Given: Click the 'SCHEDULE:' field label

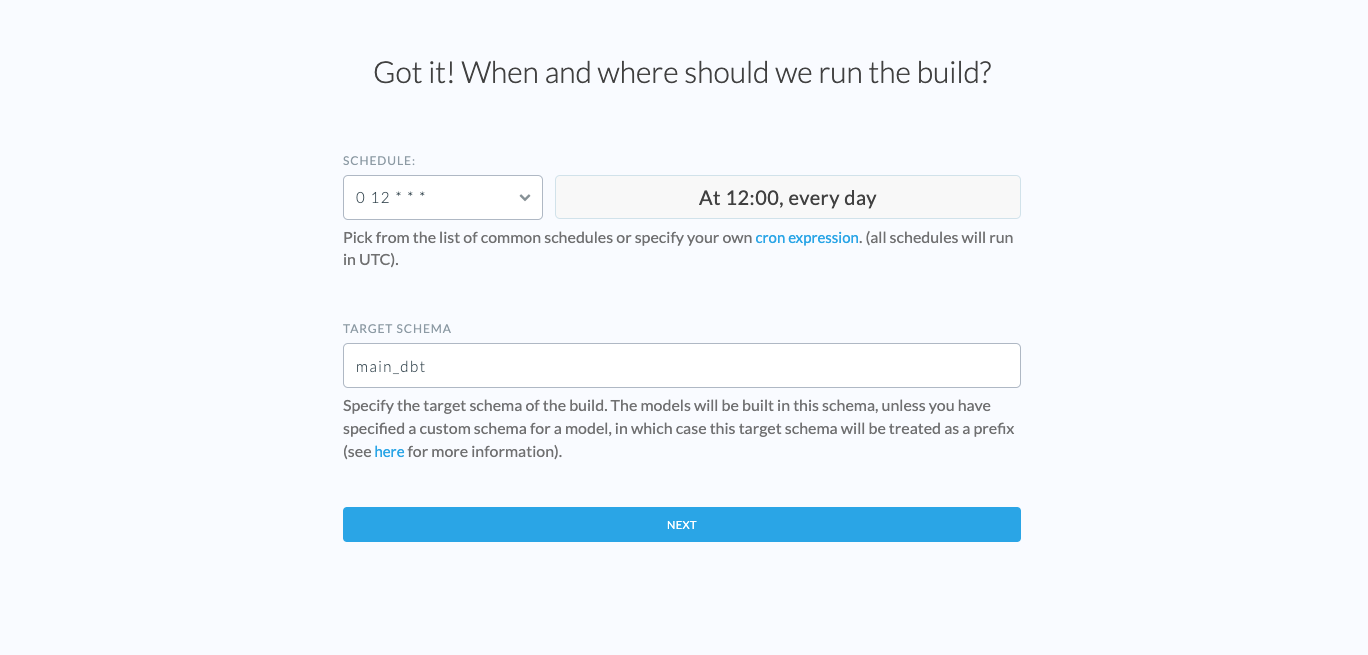Looking at the screenshot, I should coord(379,160).
